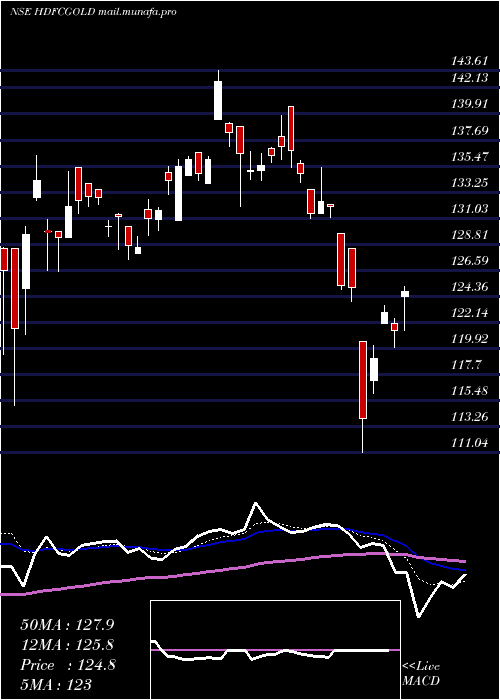Click the 122.14 price level label

[x=469, y=312]
